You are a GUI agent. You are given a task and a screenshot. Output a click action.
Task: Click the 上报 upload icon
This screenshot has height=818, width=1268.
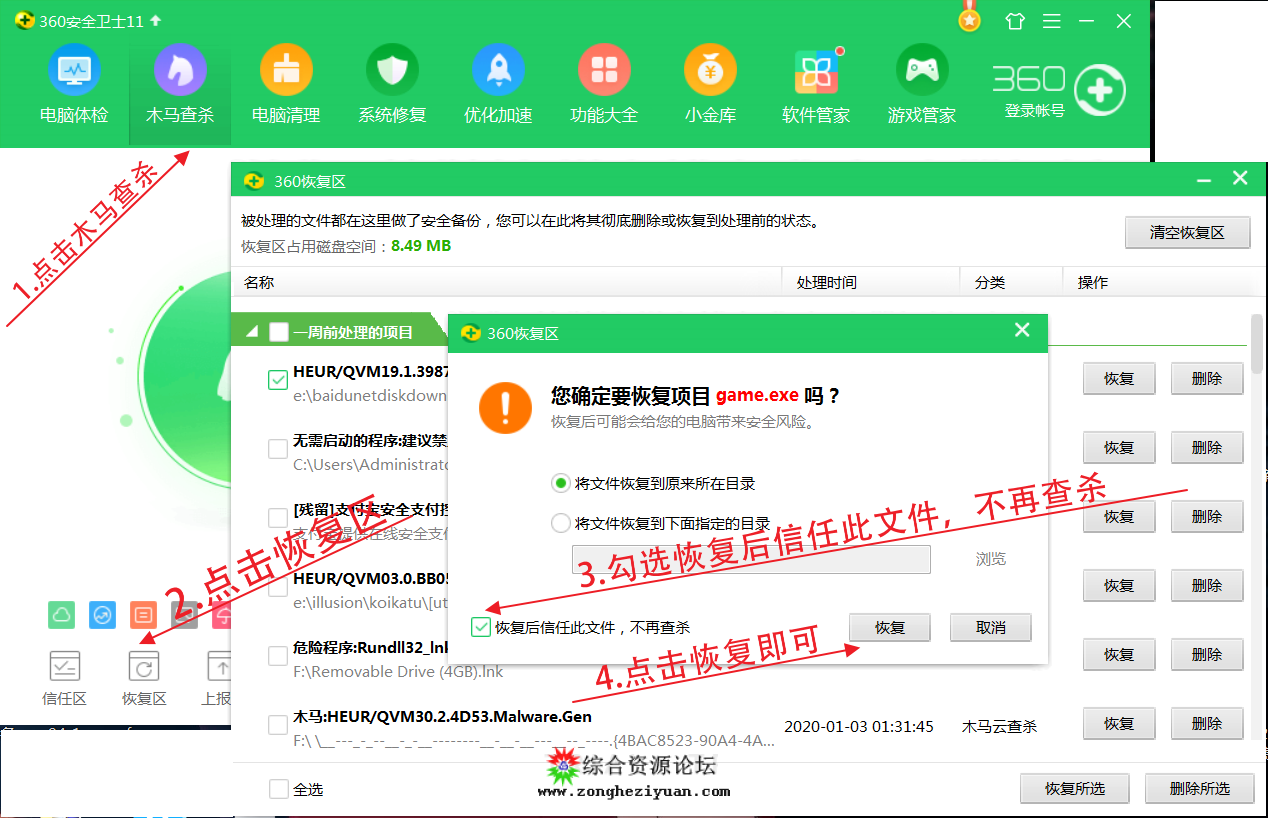pyautogui.click(x=220, y=666)
